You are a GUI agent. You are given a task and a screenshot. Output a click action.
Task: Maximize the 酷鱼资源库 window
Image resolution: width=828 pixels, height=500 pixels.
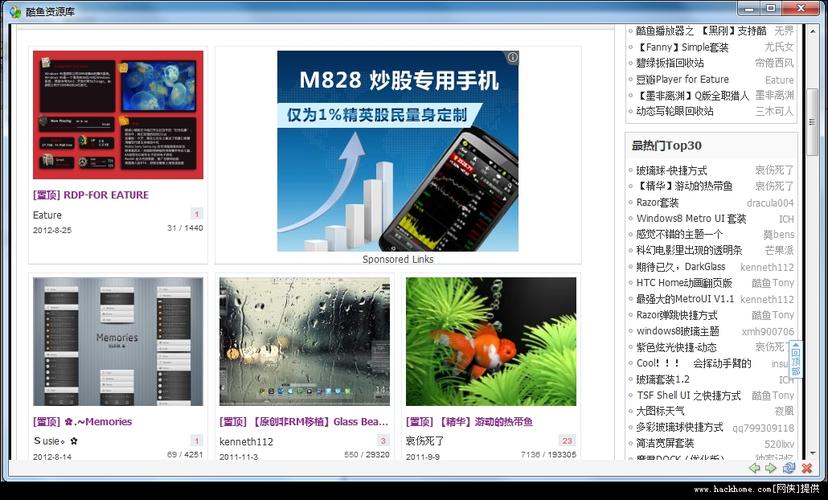tap(771, 8)
